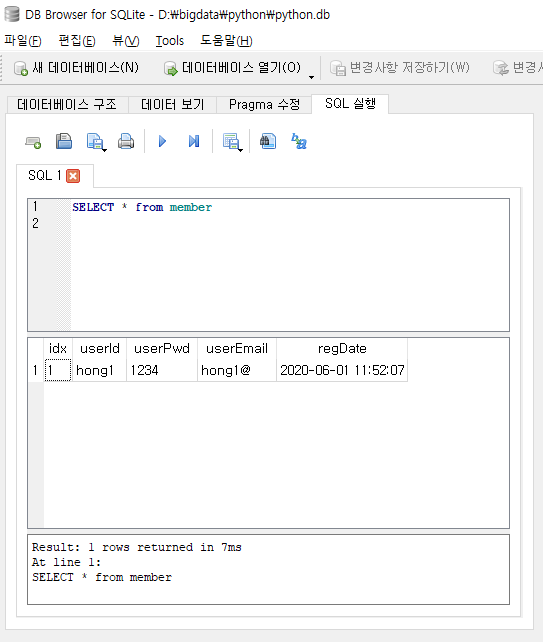Click the userId column header
This screenshot has height=642, width=543.
[100, 348]
